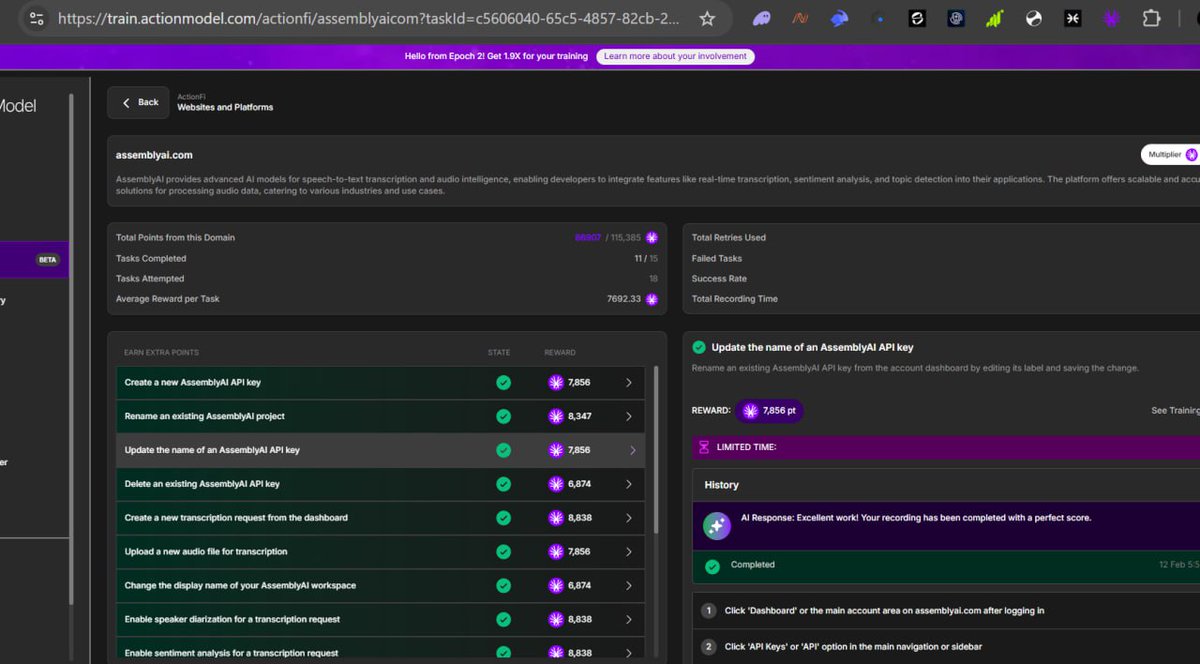Click the Back button
The height and width of the screenshot is (664, 1200).
[x=140, y=102]
